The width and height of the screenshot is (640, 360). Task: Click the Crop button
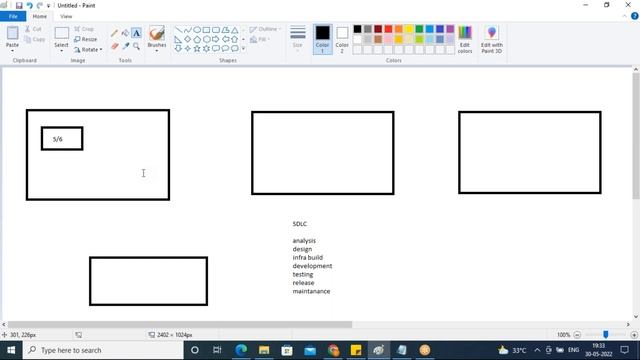[84, 29]
